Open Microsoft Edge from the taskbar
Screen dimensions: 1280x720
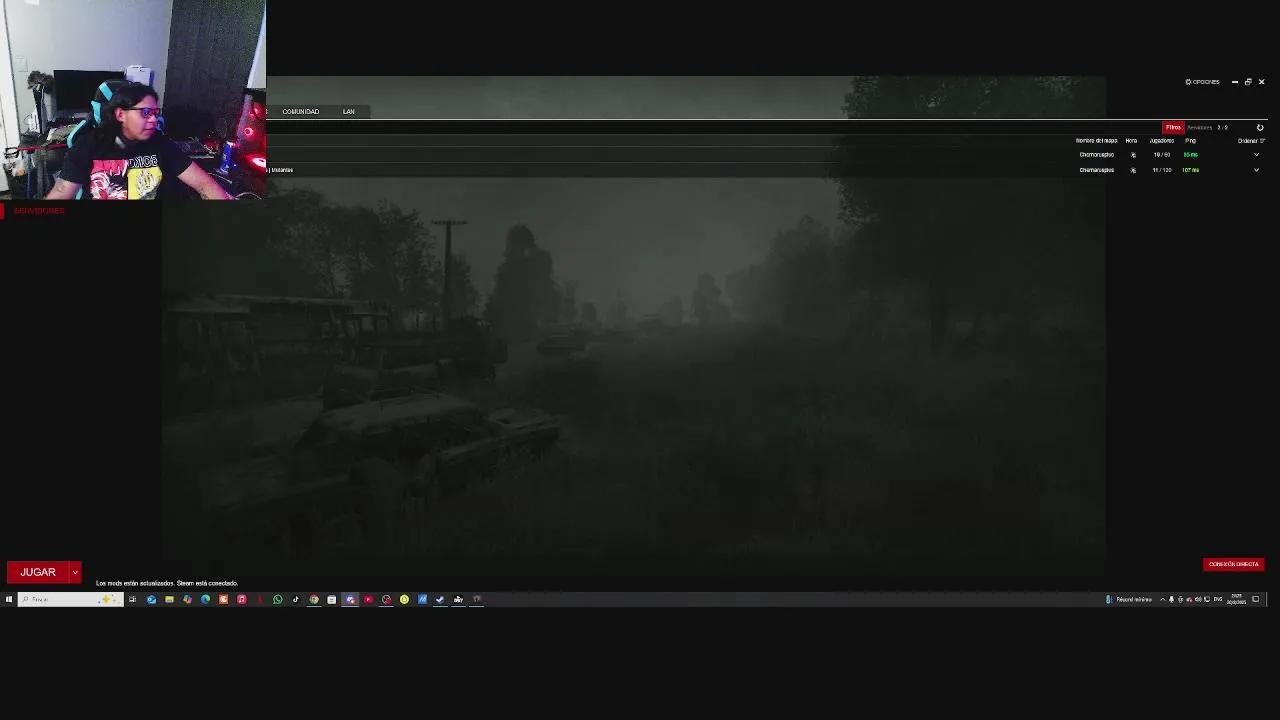205,599
